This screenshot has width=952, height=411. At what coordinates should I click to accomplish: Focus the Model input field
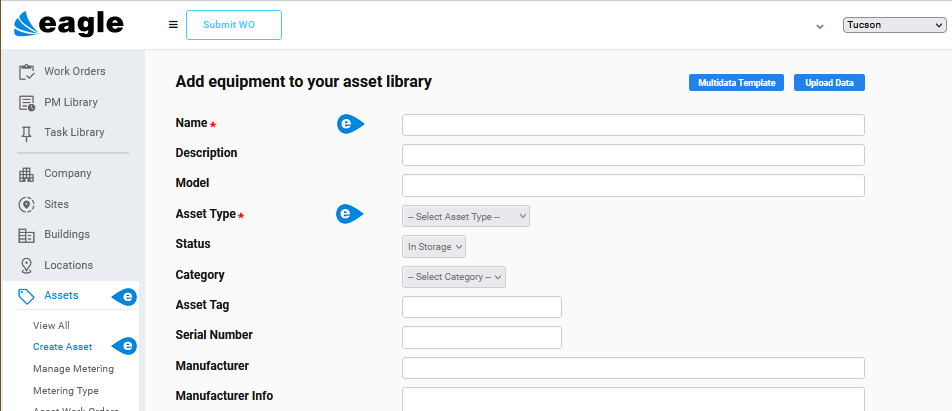[633, 185]
